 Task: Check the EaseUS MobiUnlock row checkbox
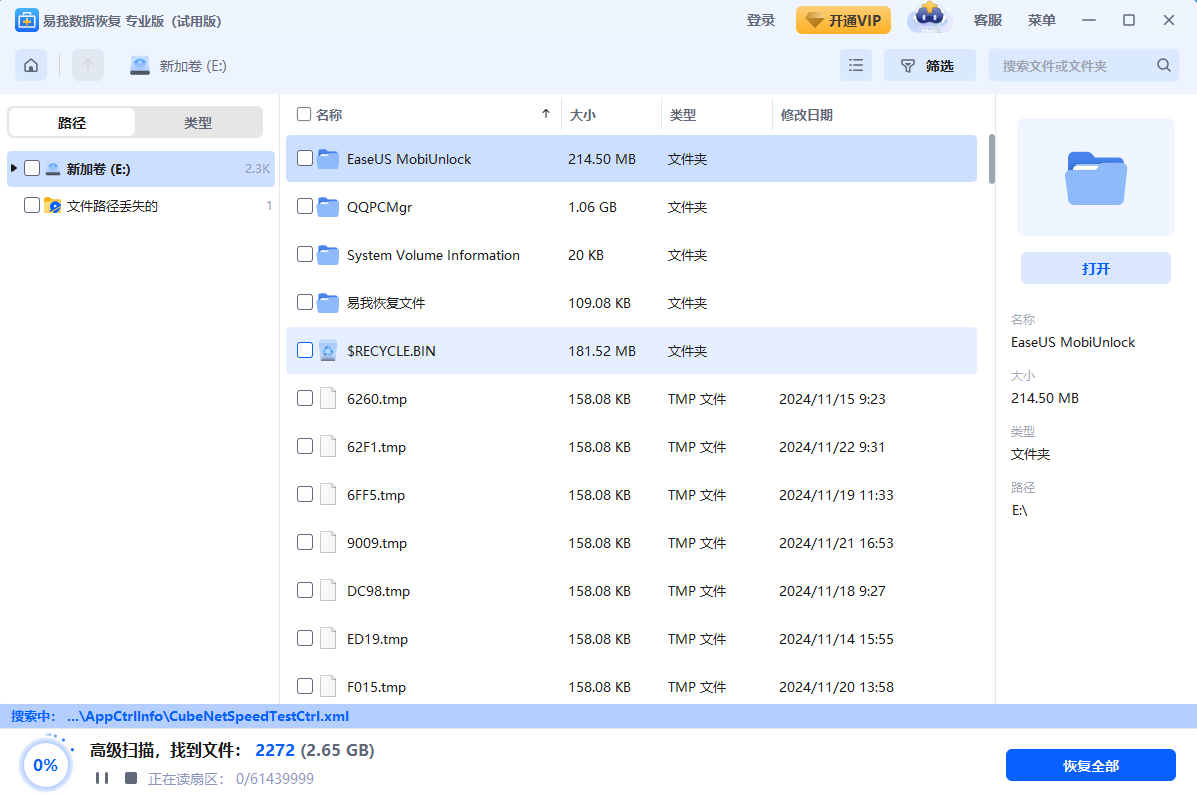coord(305,158)
